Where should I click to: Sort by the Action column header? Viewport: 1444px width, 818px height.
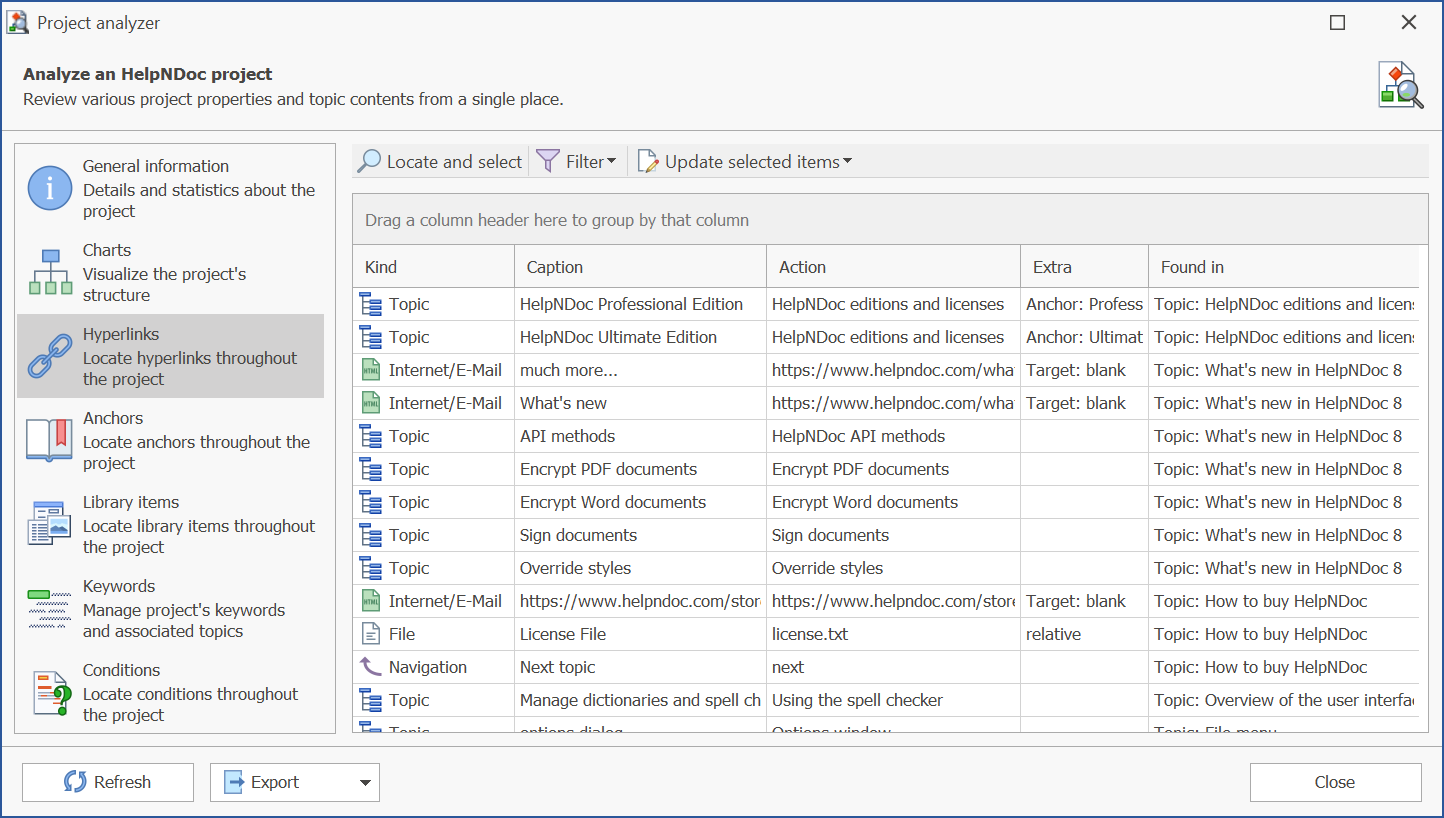pos(893,267)
